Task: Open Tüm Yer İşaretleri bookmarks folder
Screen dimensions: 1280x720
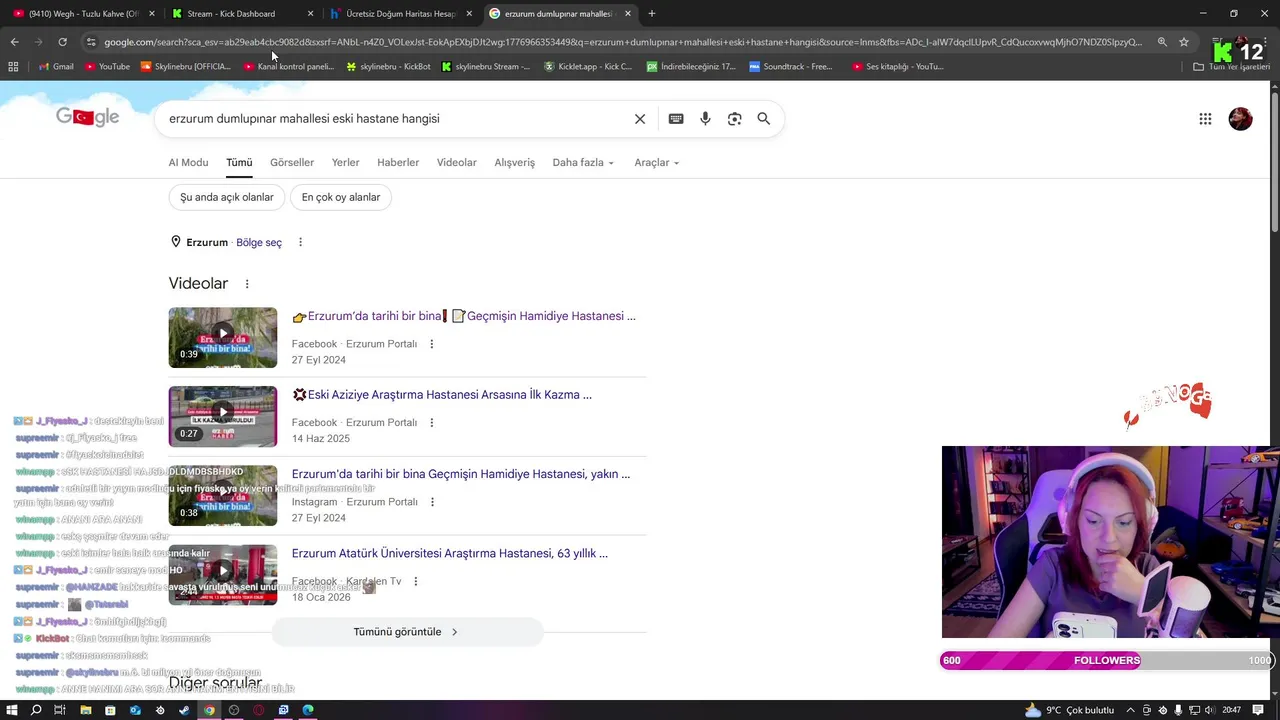Action: 1232,66
